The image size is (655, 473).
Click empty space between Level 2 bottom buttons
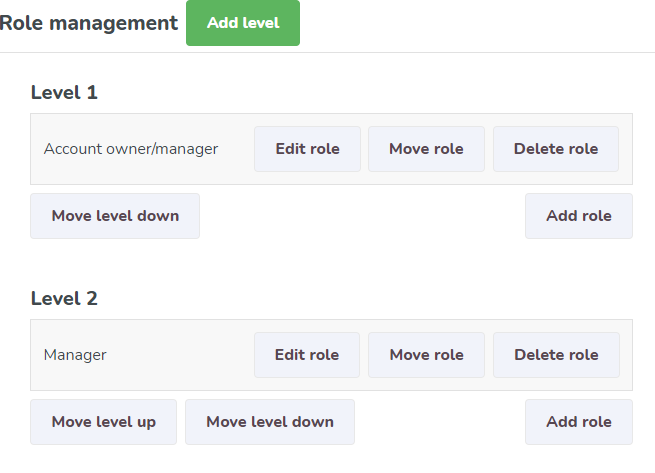point(440,422)
